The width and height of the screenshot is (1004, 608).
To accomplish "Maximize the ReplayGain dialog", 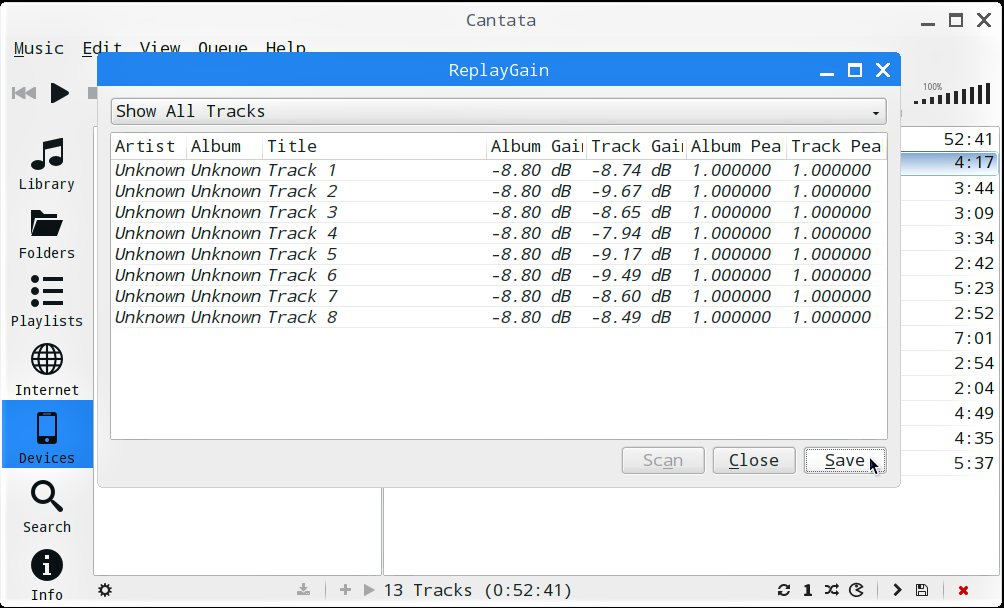I will click(855, 70).
